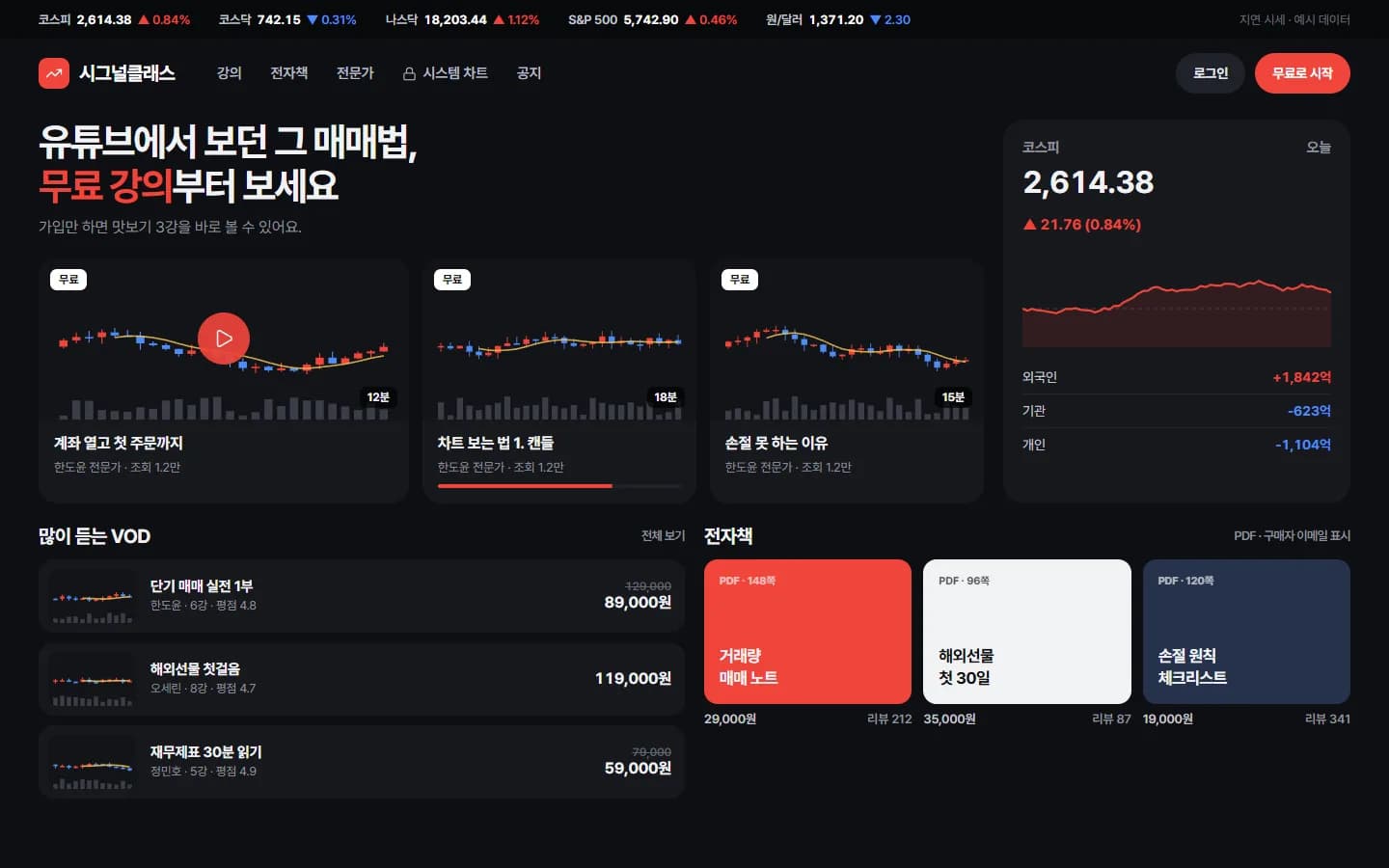This screenshot has width=1389, height=868.
Task: Open the red 거래량 매매 노트 ebook cover
Action: (x=807, y=632)
